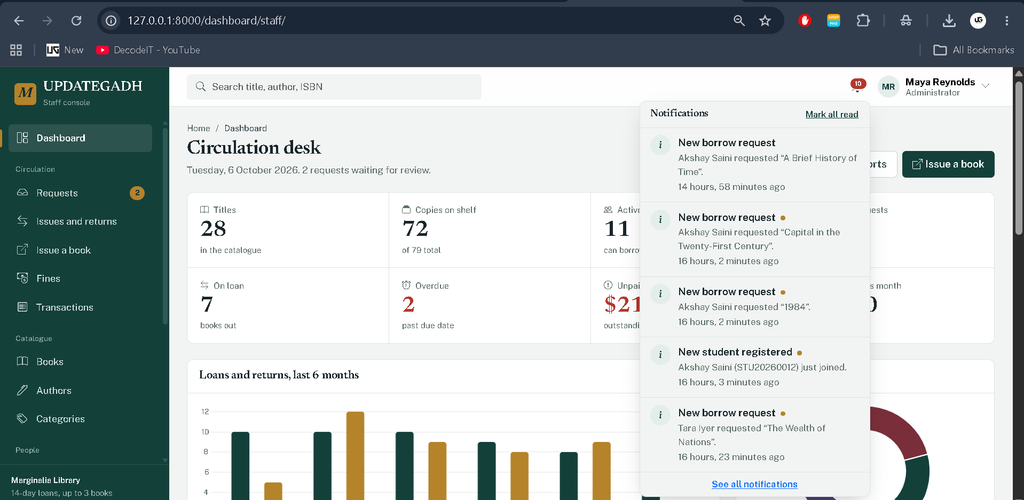The height and width of the screenshot is (500, 1024).
Task: Open the browser extensions puzzle icon
Action: 863,21
